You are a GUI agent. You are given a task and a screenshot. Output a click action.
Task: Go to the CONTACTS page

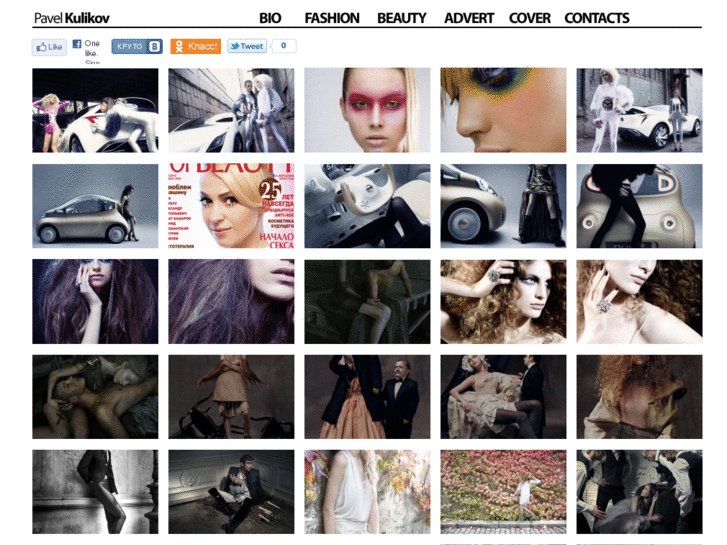coord(597,18)
